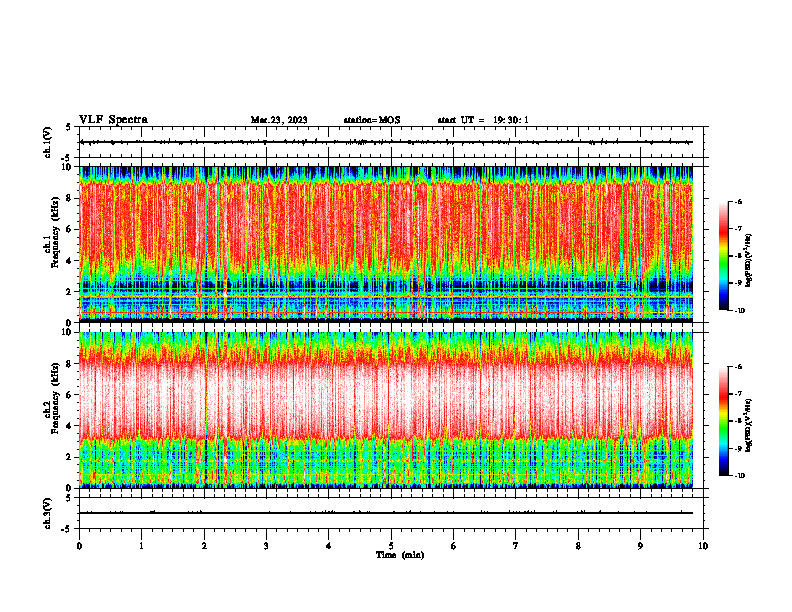
Task: Click the log(PSD) label beside ch.1 colorbar
Action: [749, 261]
